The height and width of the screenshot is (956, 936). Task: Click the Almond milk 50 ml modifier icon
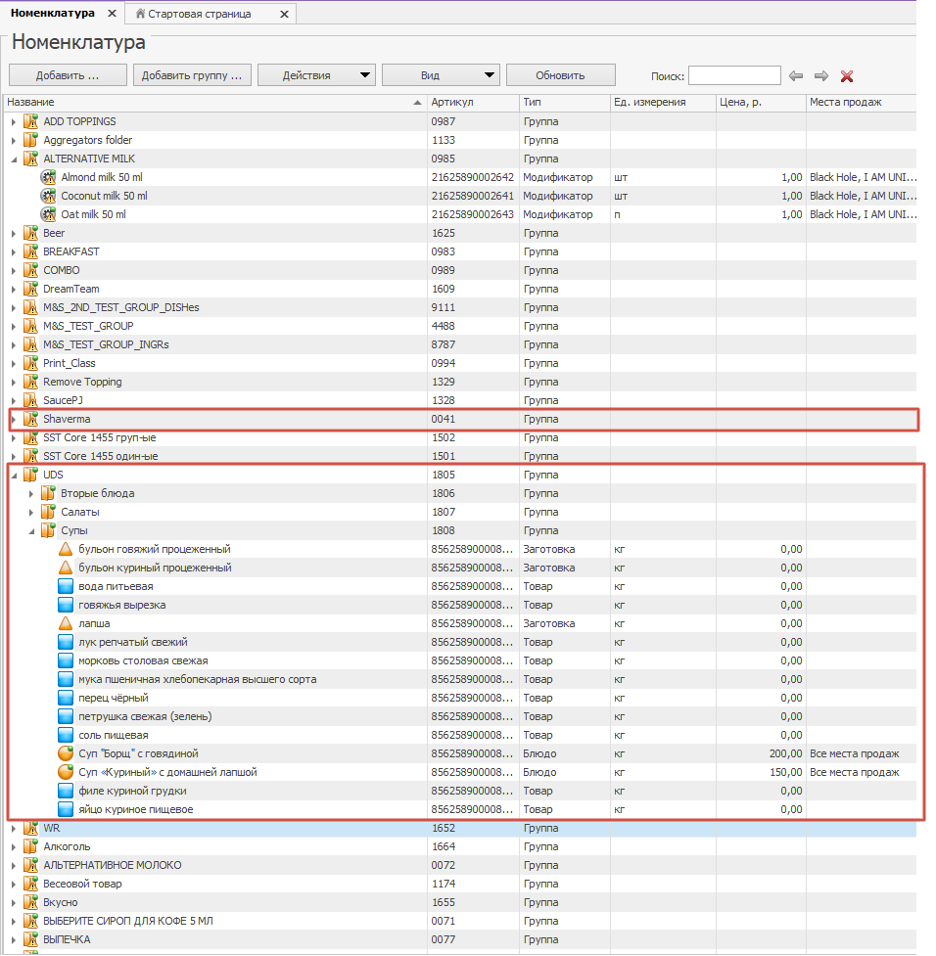tap(48, 177)
